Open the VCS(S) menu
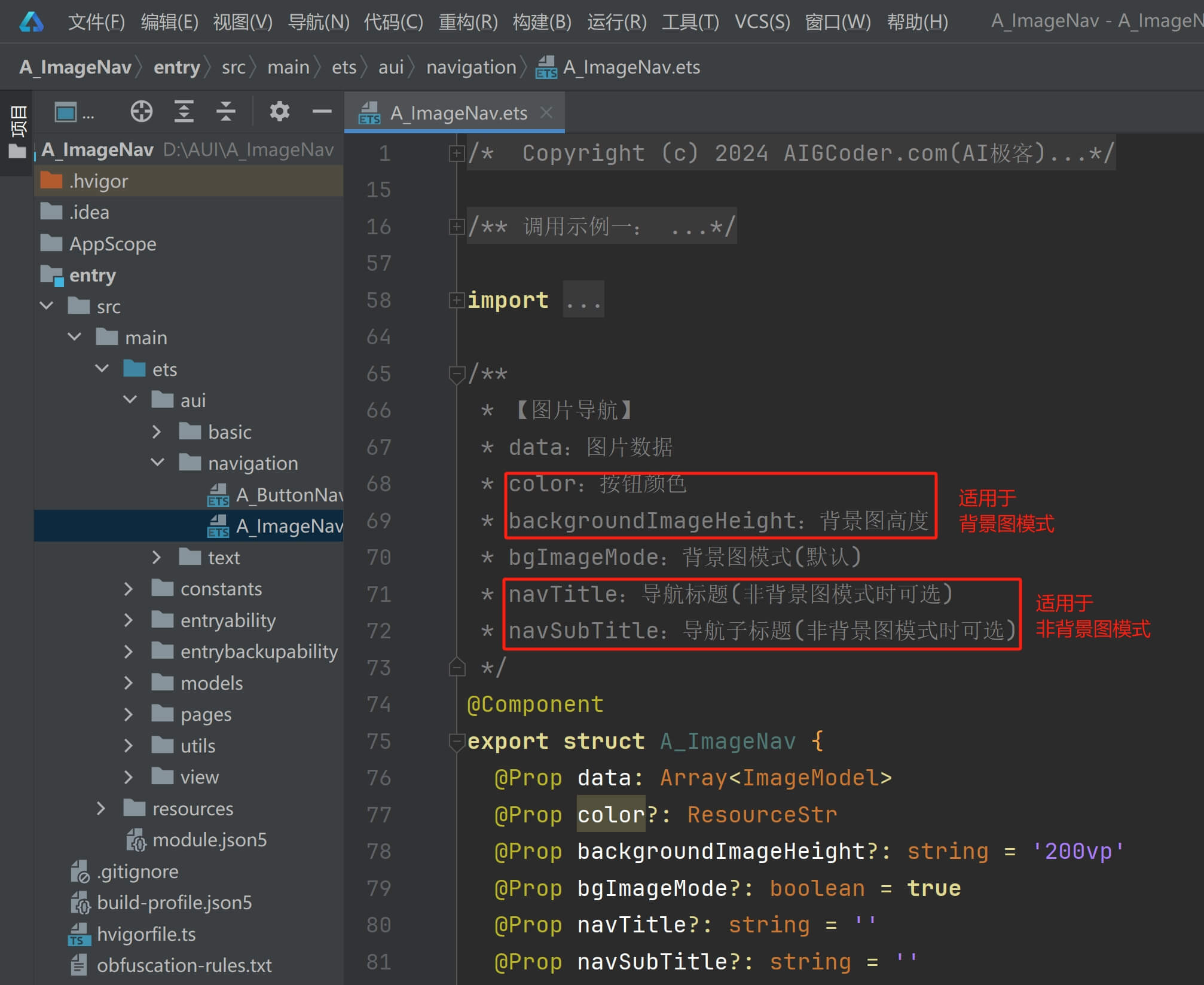Image resolution: width=1204 pixels, height=985 pixels. [762, 23]
